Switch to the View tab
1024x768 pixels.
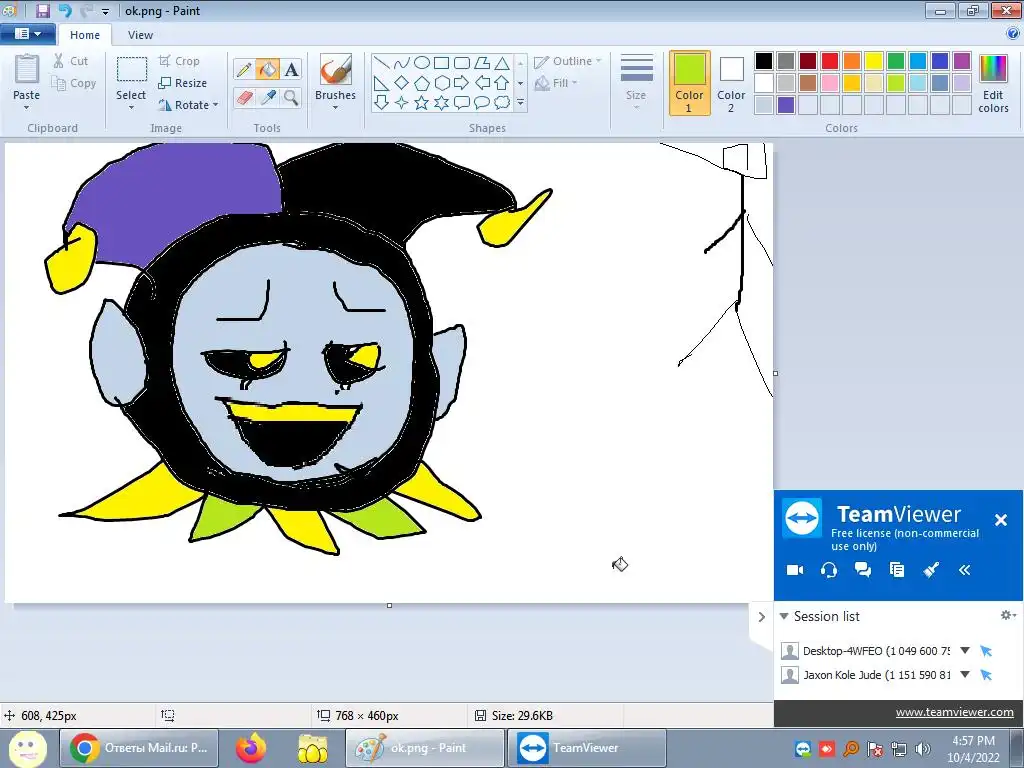tap(140, 35)
